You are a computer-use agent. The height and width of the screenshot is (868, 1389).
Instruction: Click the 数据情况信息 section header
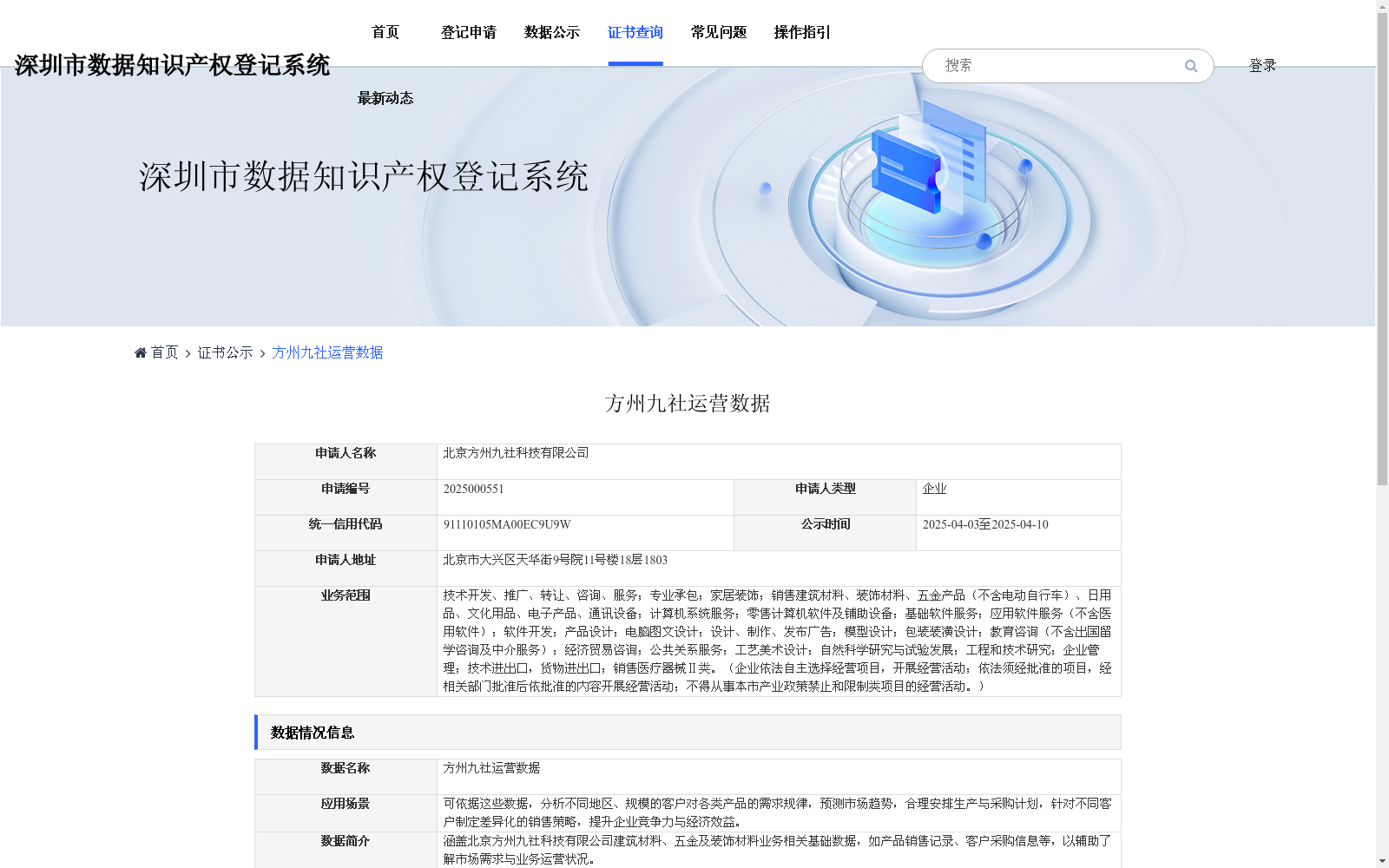pyautogui.click(x=688, y=733)
